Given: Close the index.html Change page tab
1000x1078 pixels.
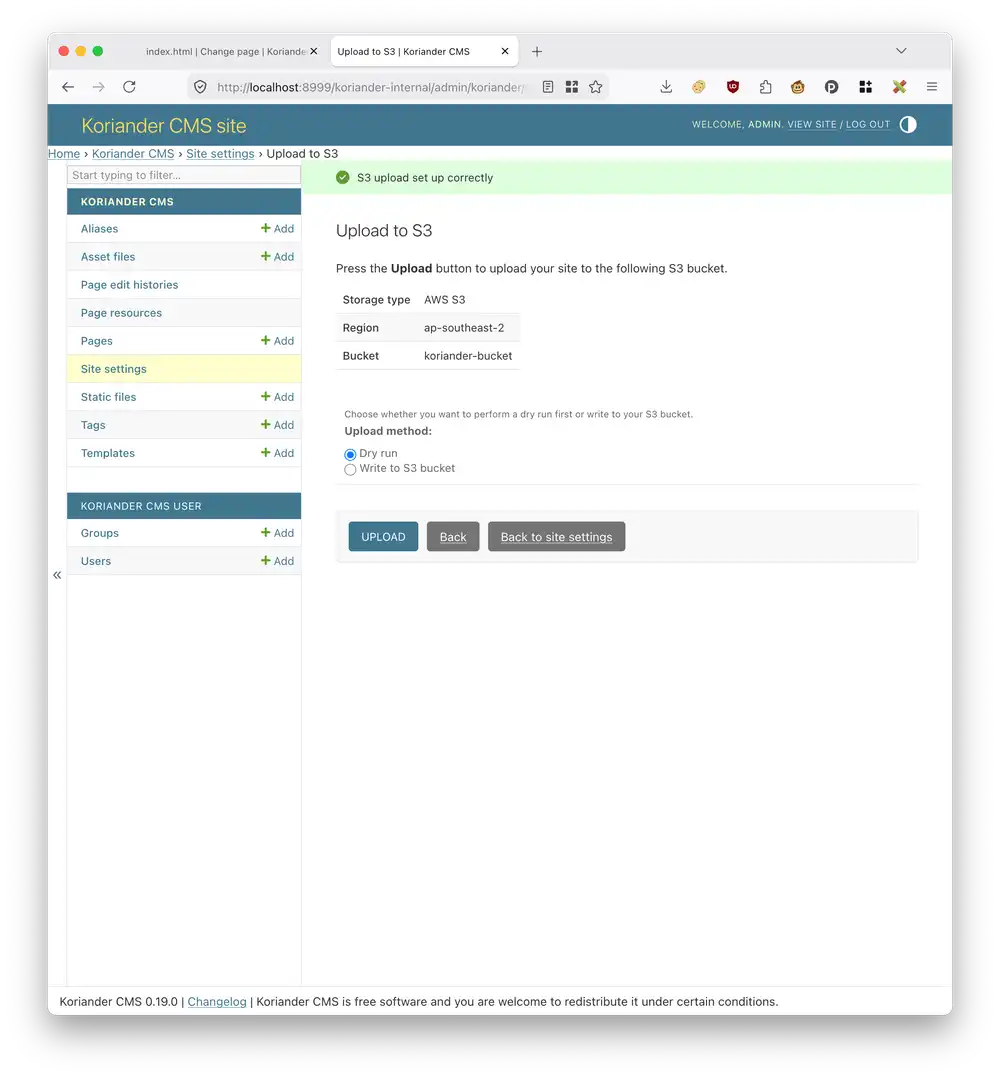Looking at the screenshot, I should (x=313, y=52).
